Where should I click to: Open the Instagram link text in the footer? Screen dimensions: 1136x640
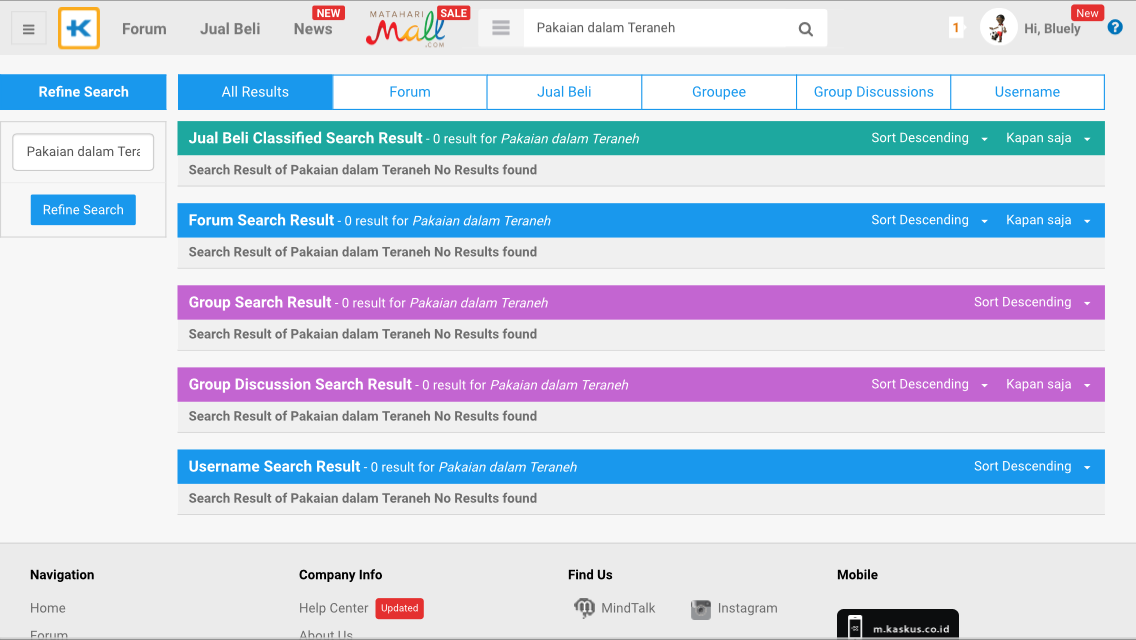coord(747,608)
